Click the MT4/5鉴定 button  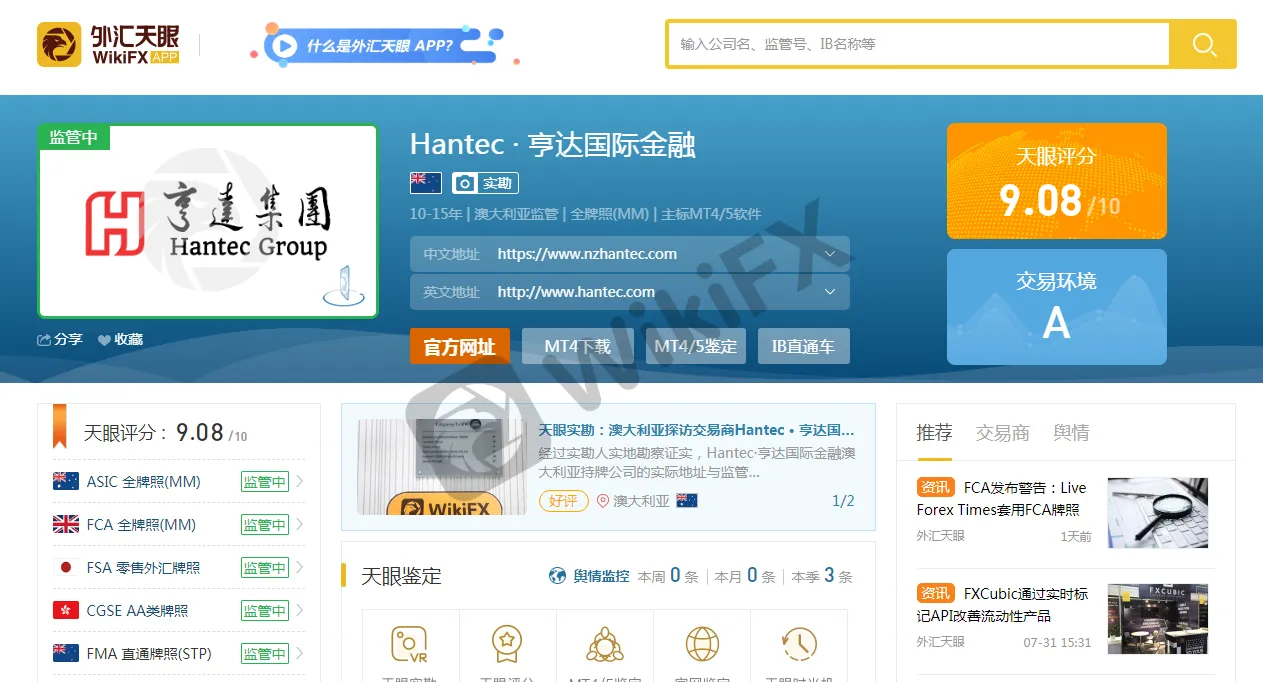pyautogui.click(x=696, y=346)
